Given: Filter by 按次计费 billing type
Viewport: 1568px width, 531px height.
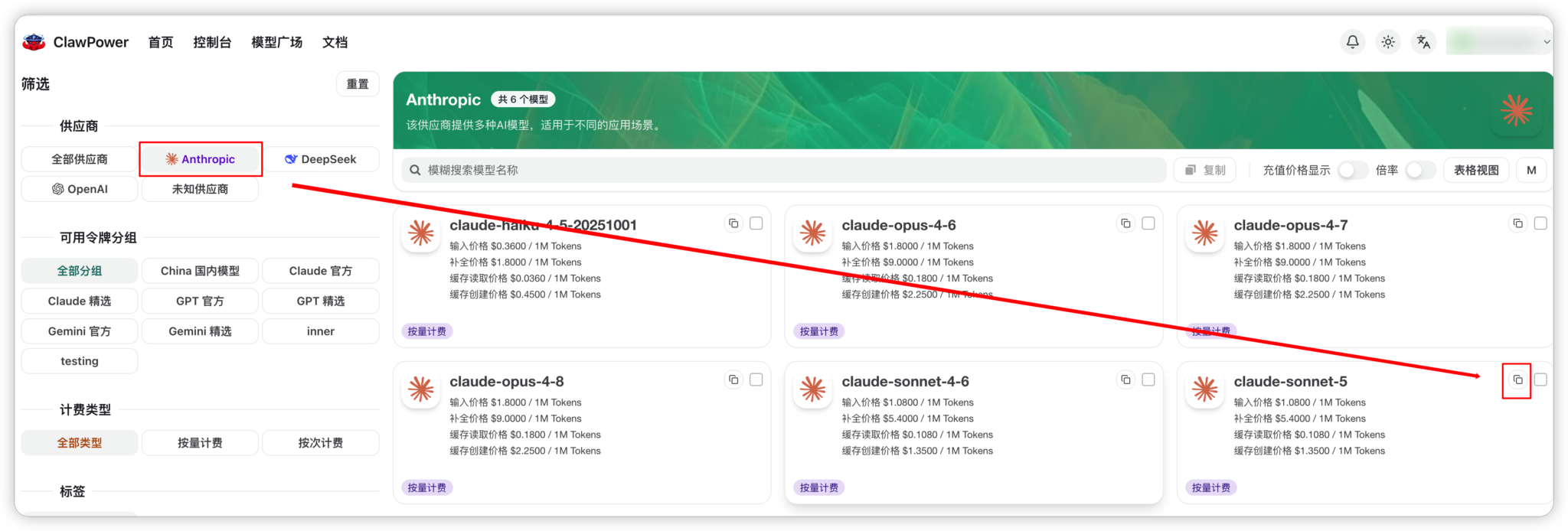Looking at the screenshot, I should [x=321, y=443].
